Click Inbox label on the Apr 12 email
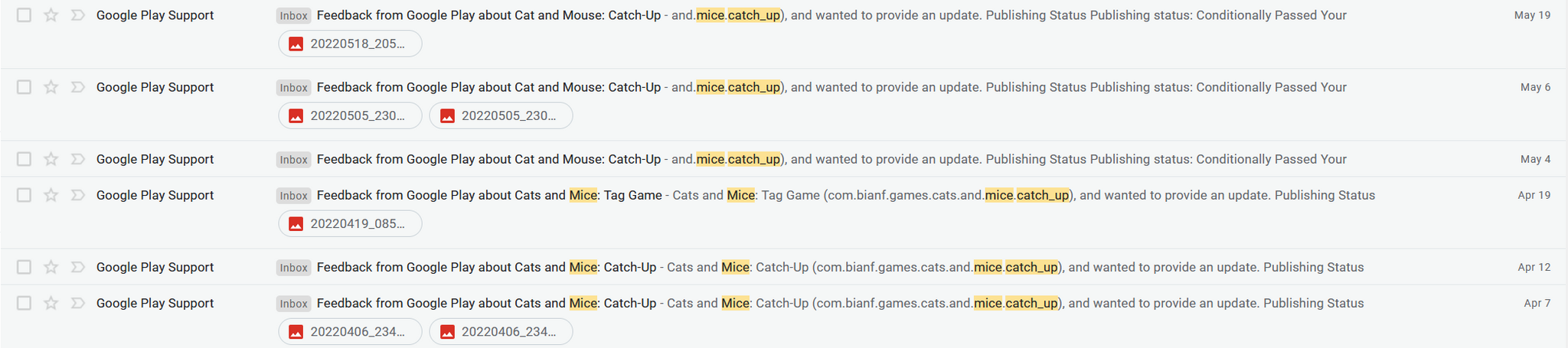This screenshot has height=348, width=1568. pyautogui.click(x=293, y=268)
